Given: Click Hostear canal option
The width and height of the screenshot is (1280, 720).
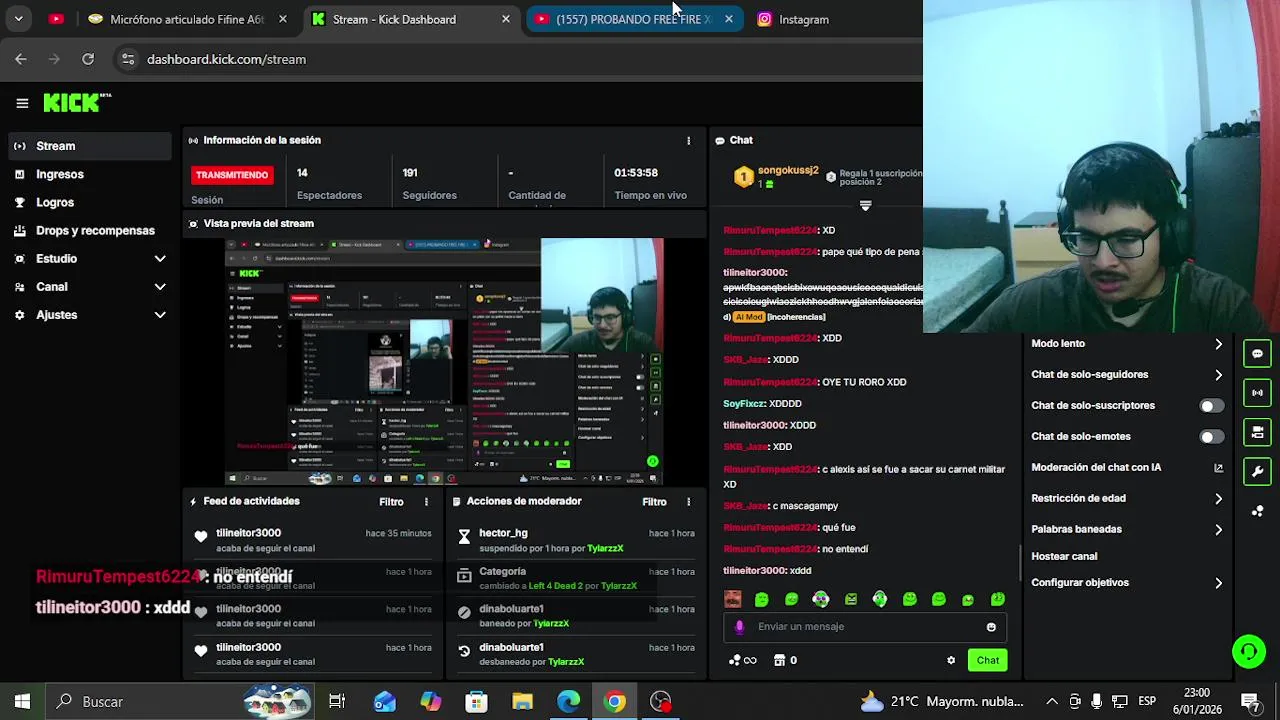Looking at the screenshot, I should (1064, 557).
